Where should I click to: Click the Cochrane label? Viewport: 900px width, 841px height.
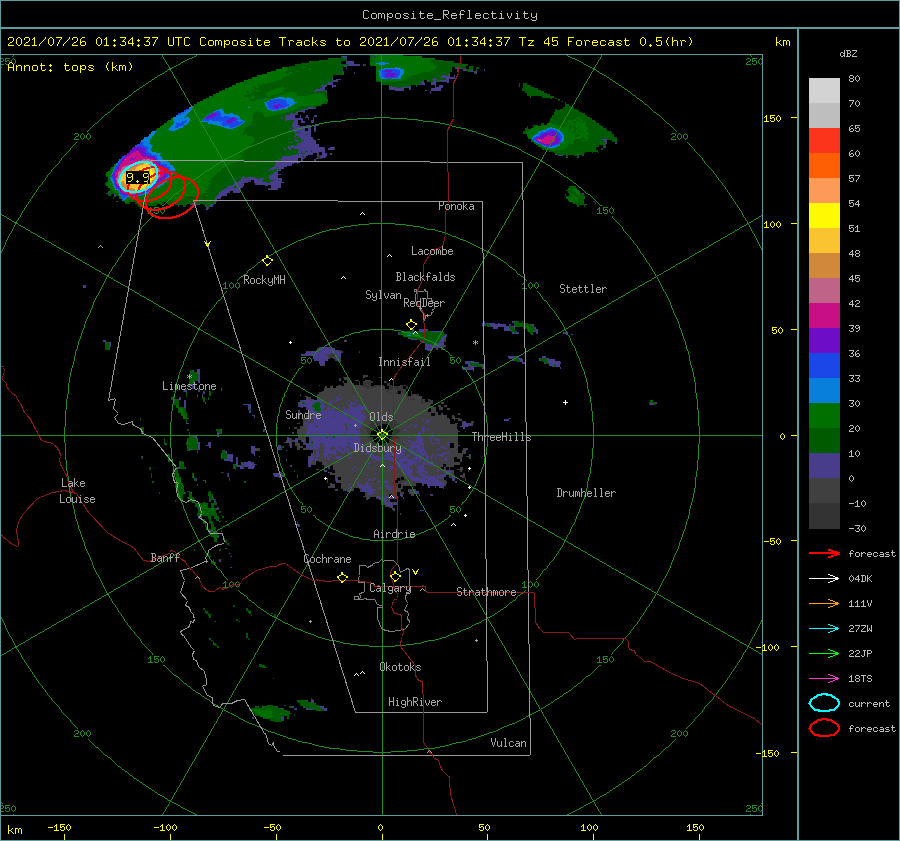coord(327,559)
